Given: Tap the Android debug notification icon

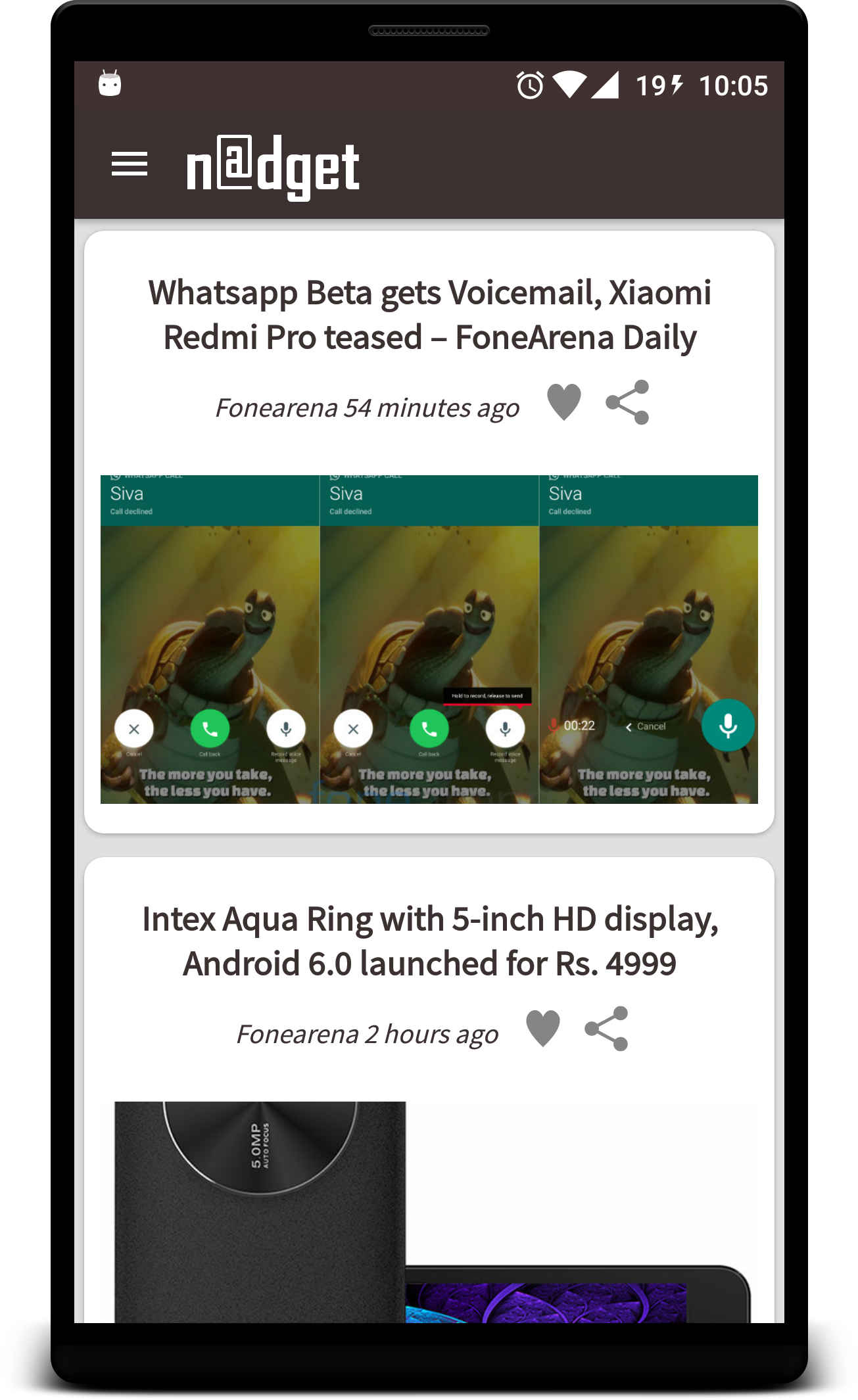Looking at the screenshot, I should [110, 83].
